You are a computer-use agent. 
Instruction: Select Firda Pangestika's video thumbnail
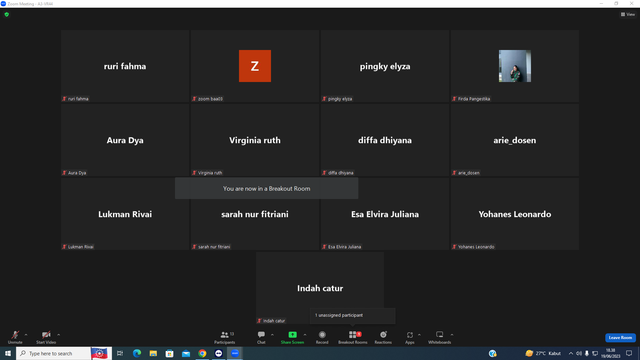pos(515,66)
